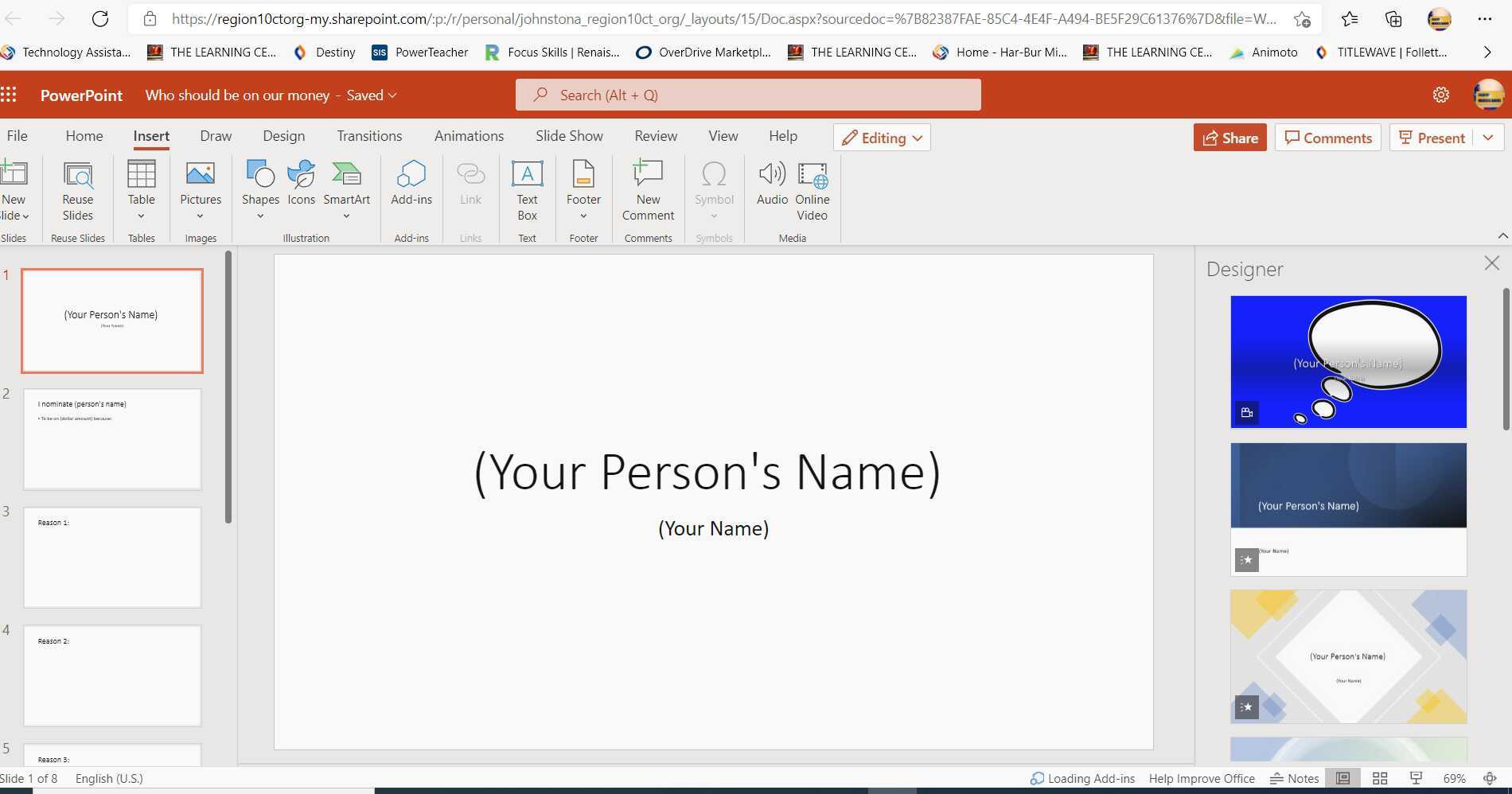Switch to Slide Sorter view
1512x794 pixels.
coord(1380,778)
